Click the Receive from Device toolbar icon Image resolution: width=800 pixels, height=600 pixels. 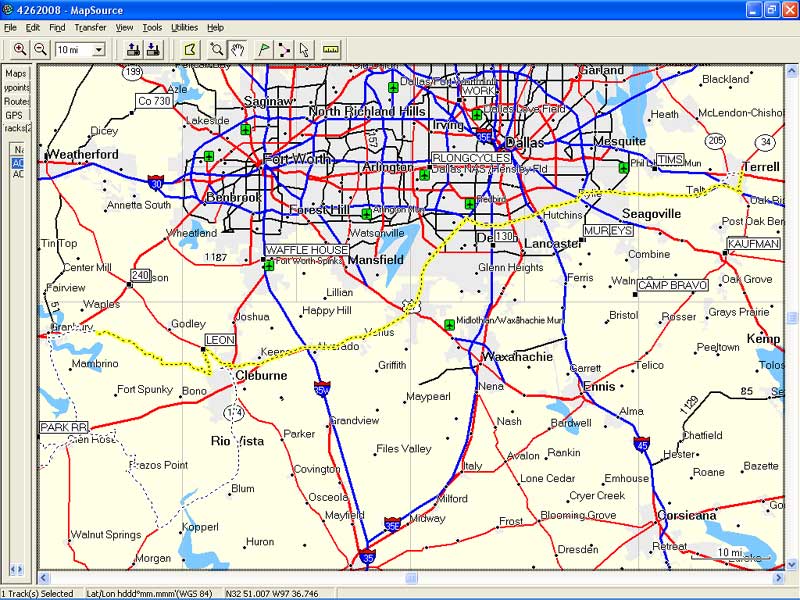click(x=154, y=49)
